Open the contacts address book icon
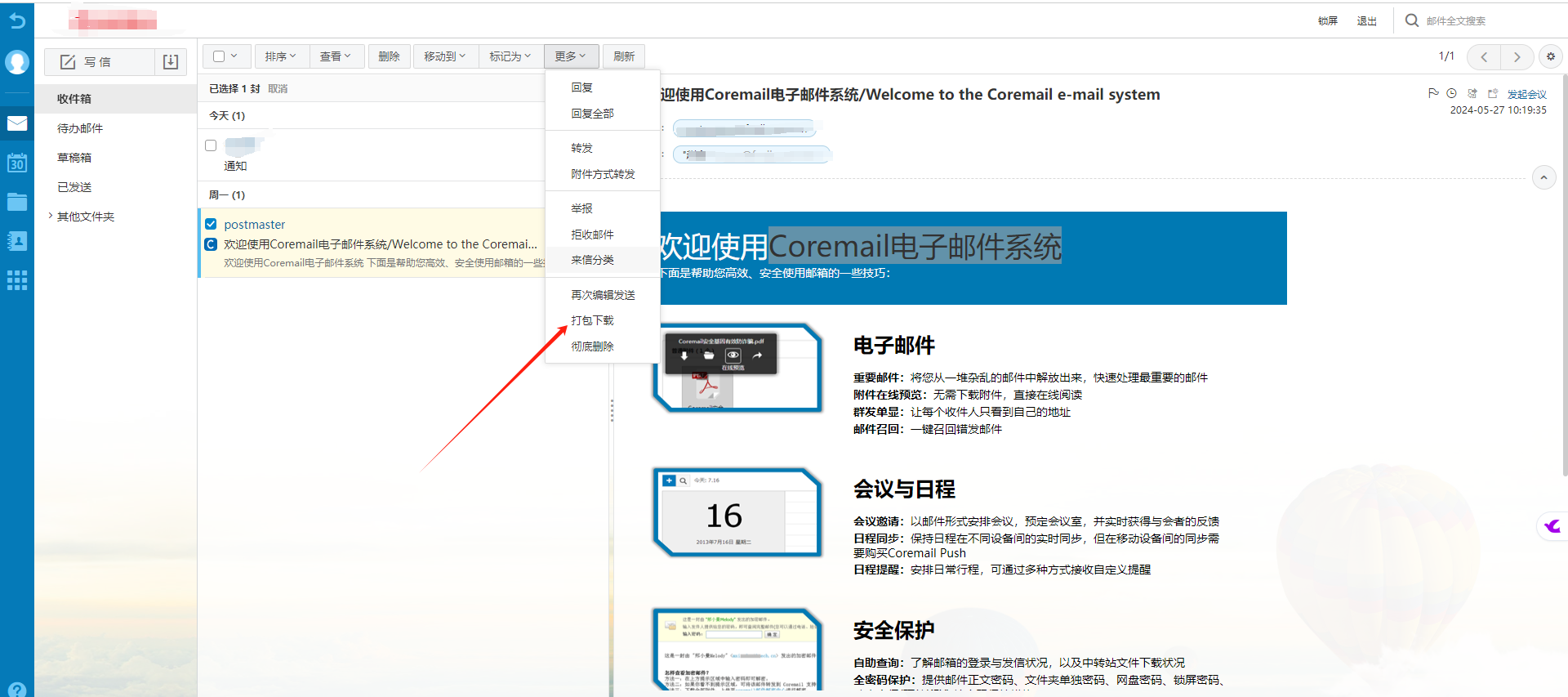The width and height of the screenshot is (1568, 697). [17, 241]
